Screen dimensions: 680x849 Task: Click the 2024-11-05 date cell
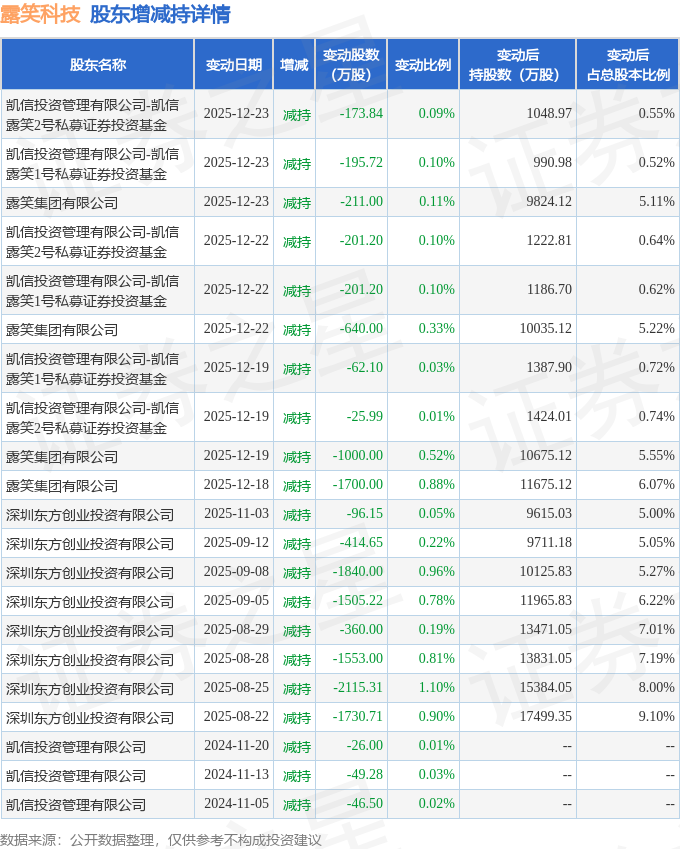[x=236, y=803]
